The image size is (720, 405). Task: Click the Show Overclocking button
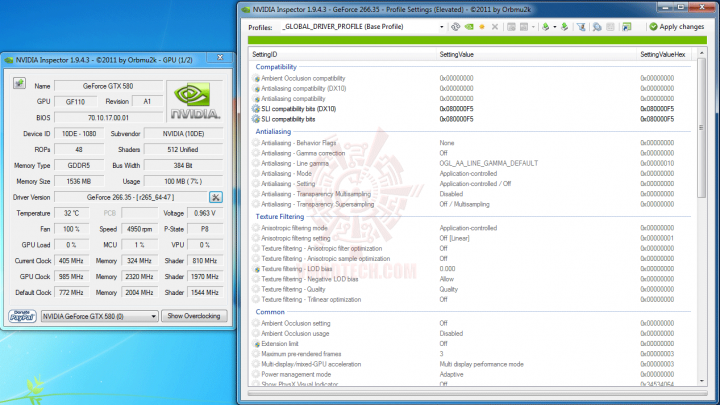pyautogui.click(x=194, y=316)
